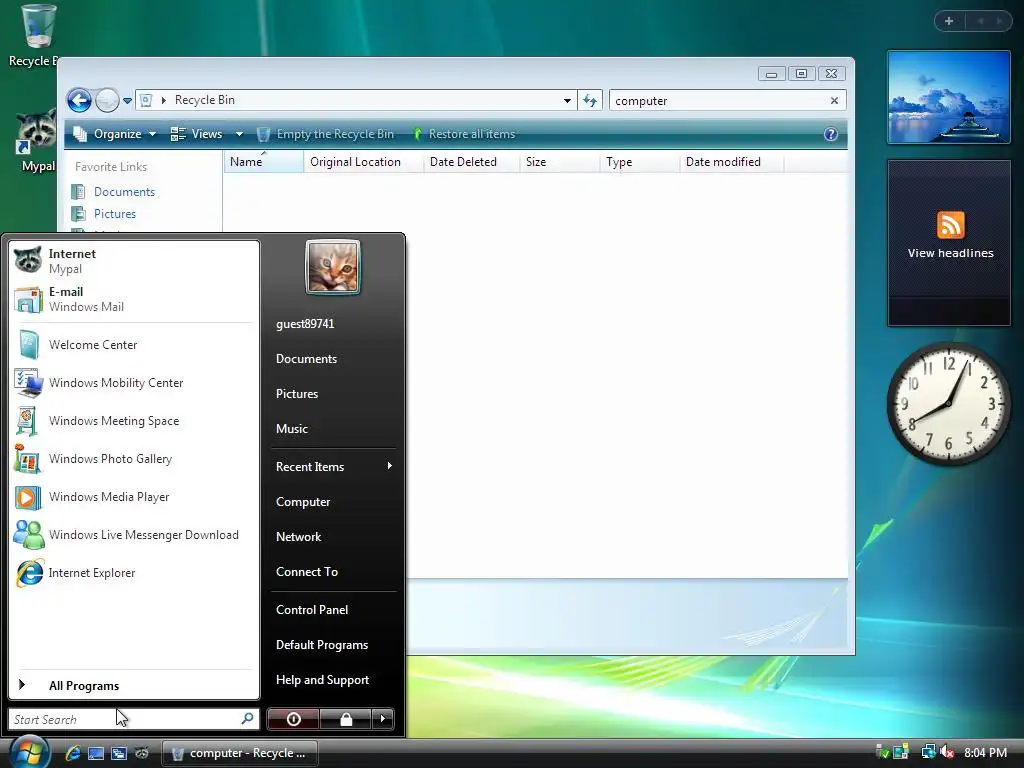Screen dimensions: 1024x768
Task: Open Welcome Center in Start menu
Action: pos(134,345)
